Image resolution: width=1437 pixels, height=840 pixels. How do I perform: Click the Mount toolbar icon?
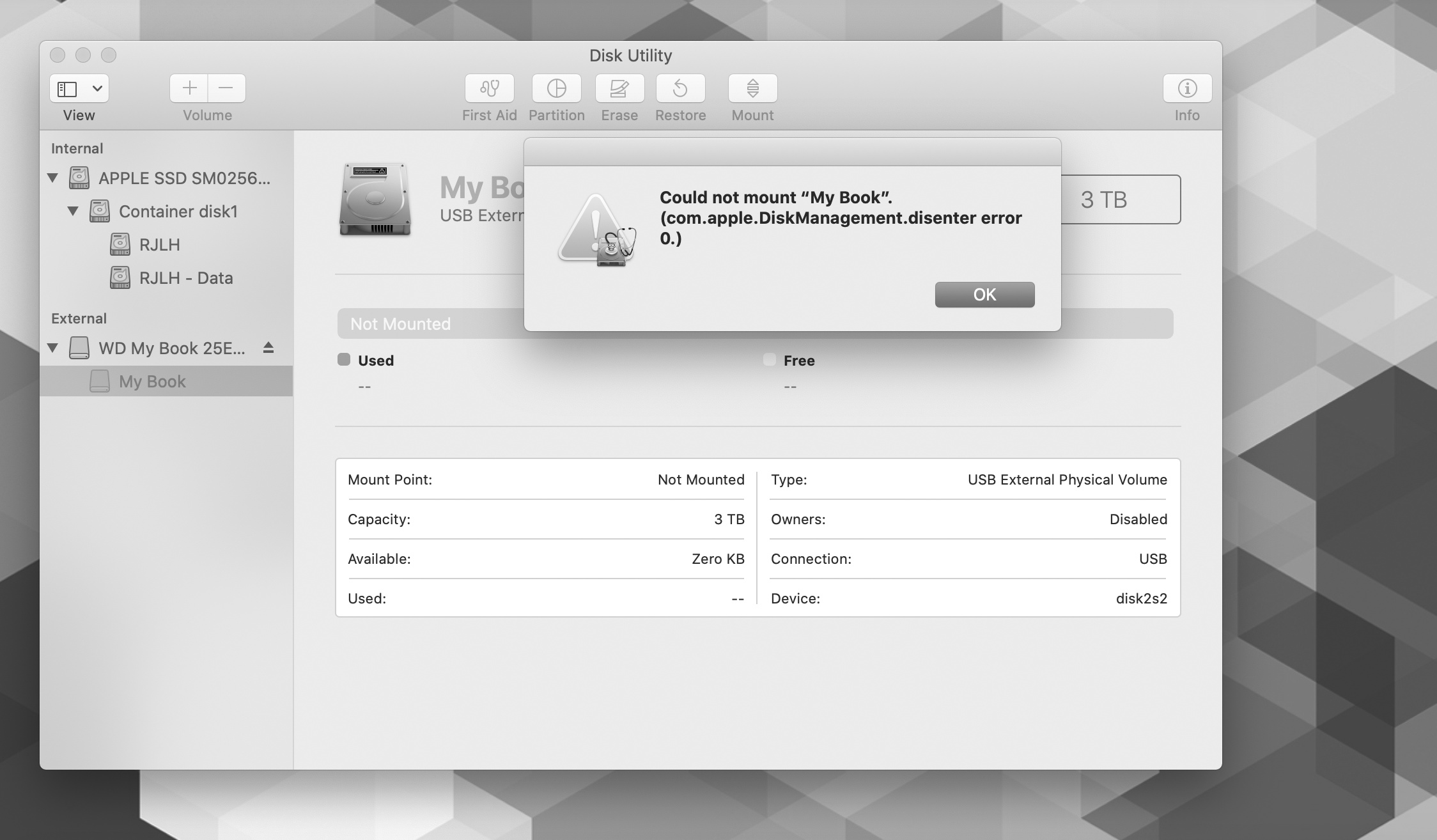pyautogui.click(x=752, y=88)
